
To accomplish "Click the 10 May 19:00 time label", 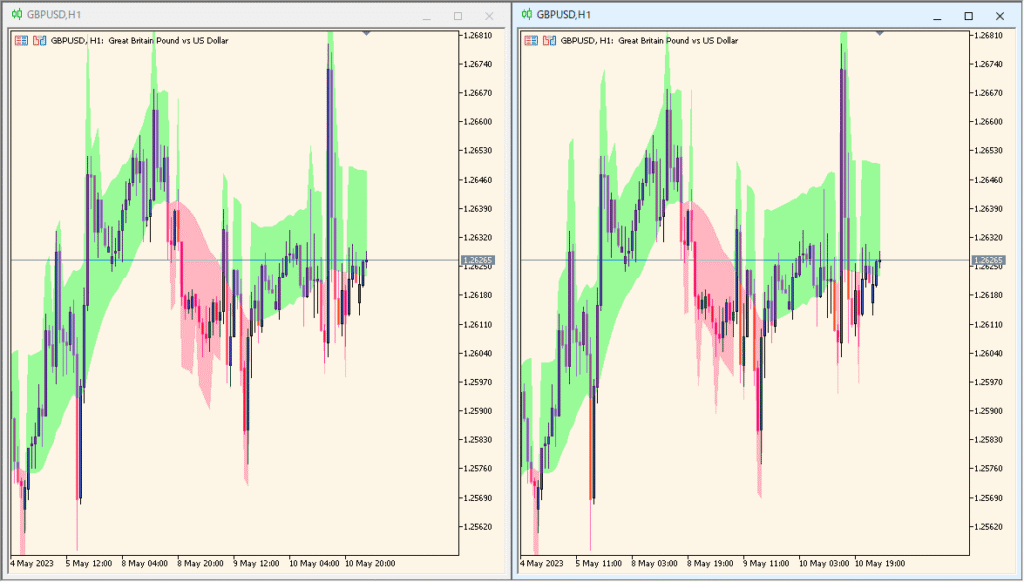I will pyautogui.click(x=880, y=563).
